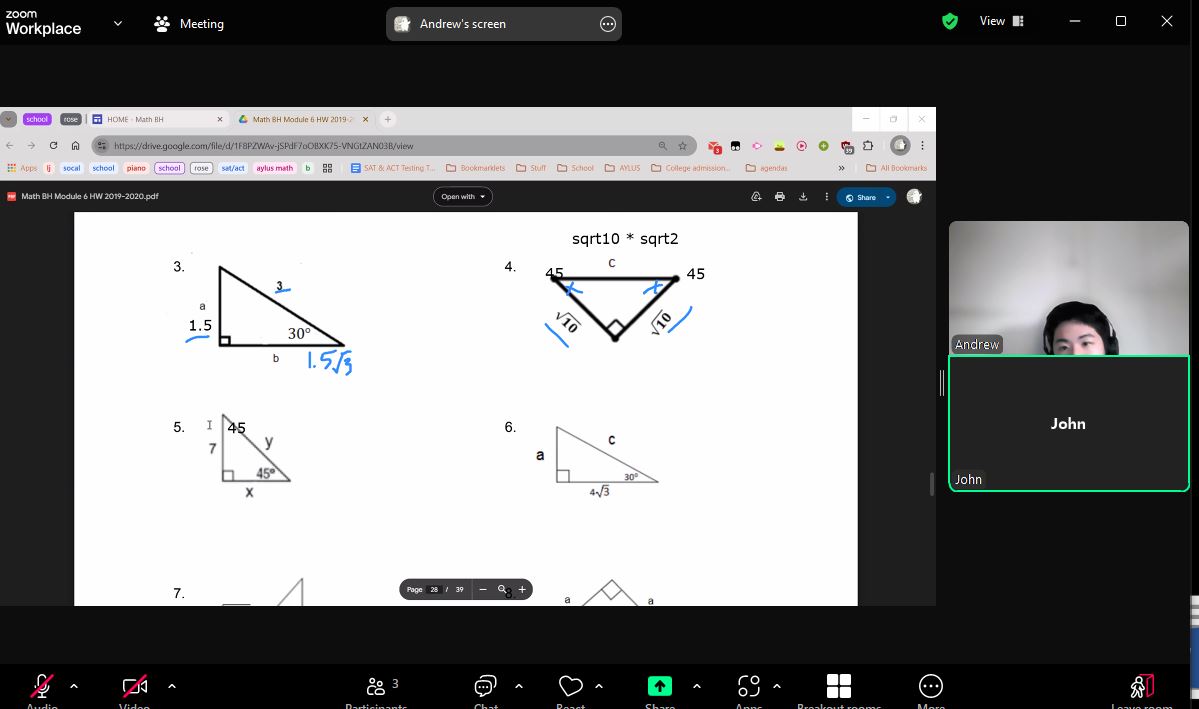The width and height of the screenshot is (1199, 709).
Task: Open Drive viewer more actions menu
Action: 826,197
